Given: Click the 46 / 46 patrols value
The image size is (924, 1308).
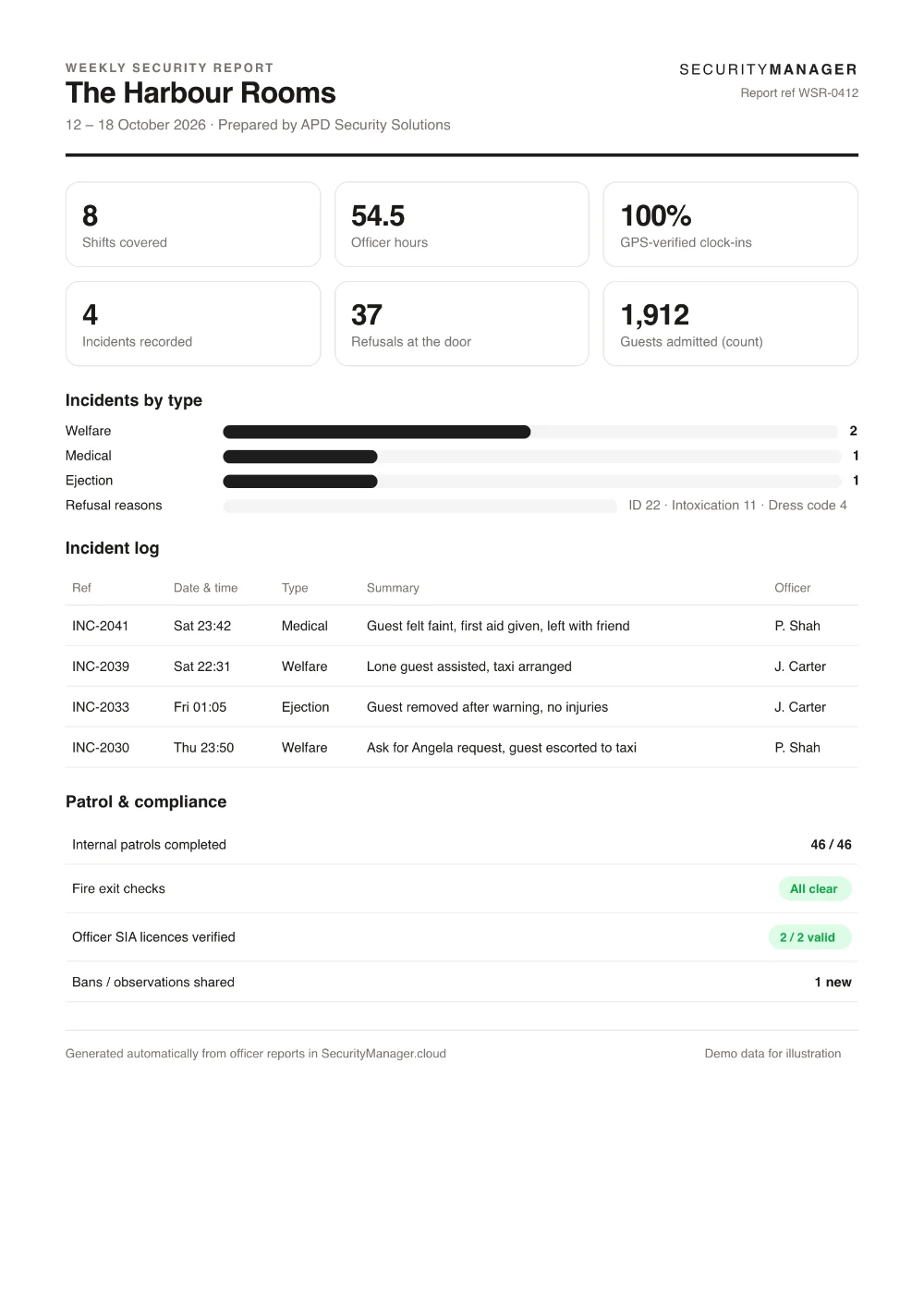Looking at the screenshot, I should click(x=831, y=845).
